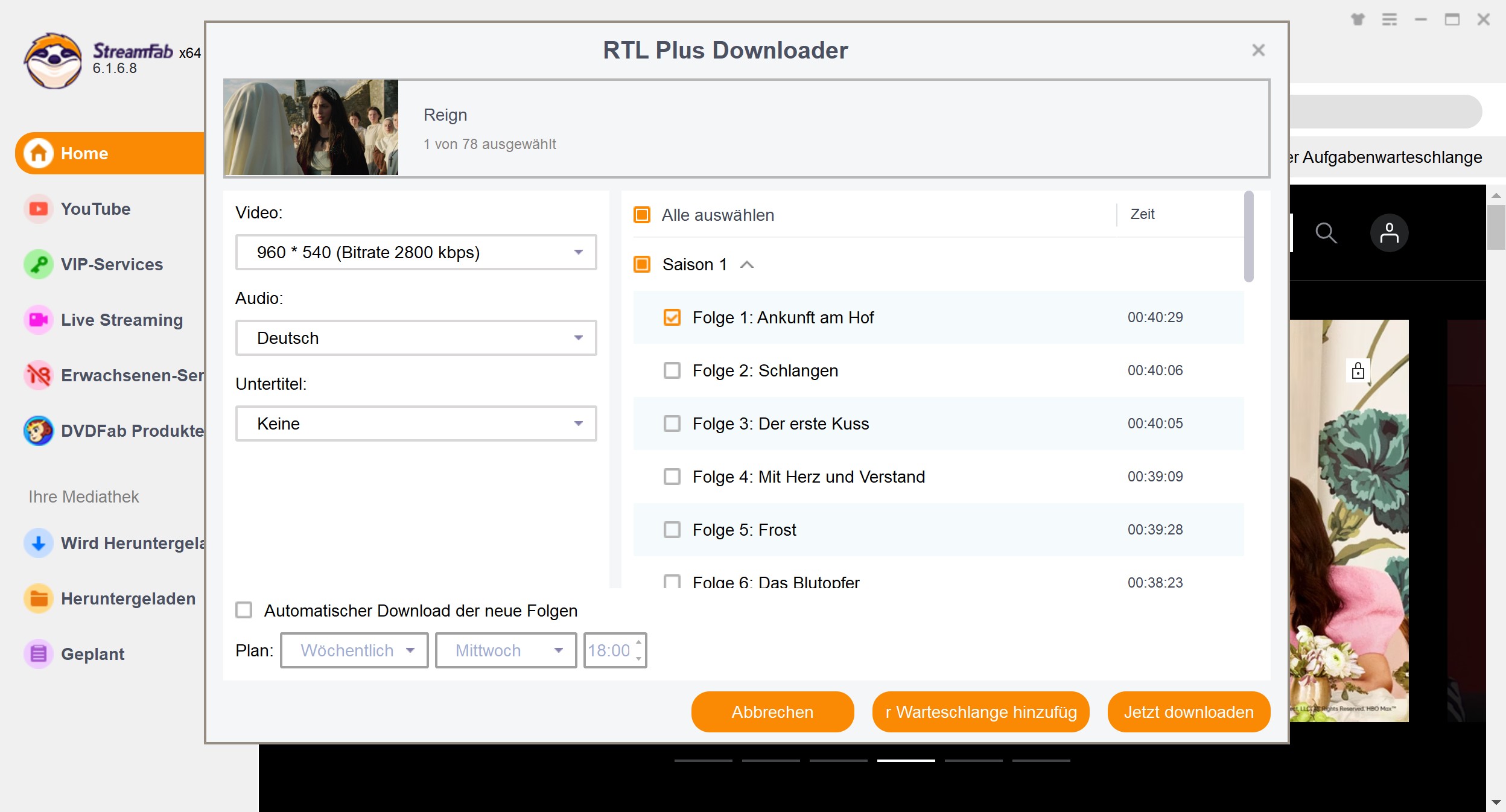Click the Heruntergeladen folder icon
1506x812 pixels.
[x=39, y=598]
